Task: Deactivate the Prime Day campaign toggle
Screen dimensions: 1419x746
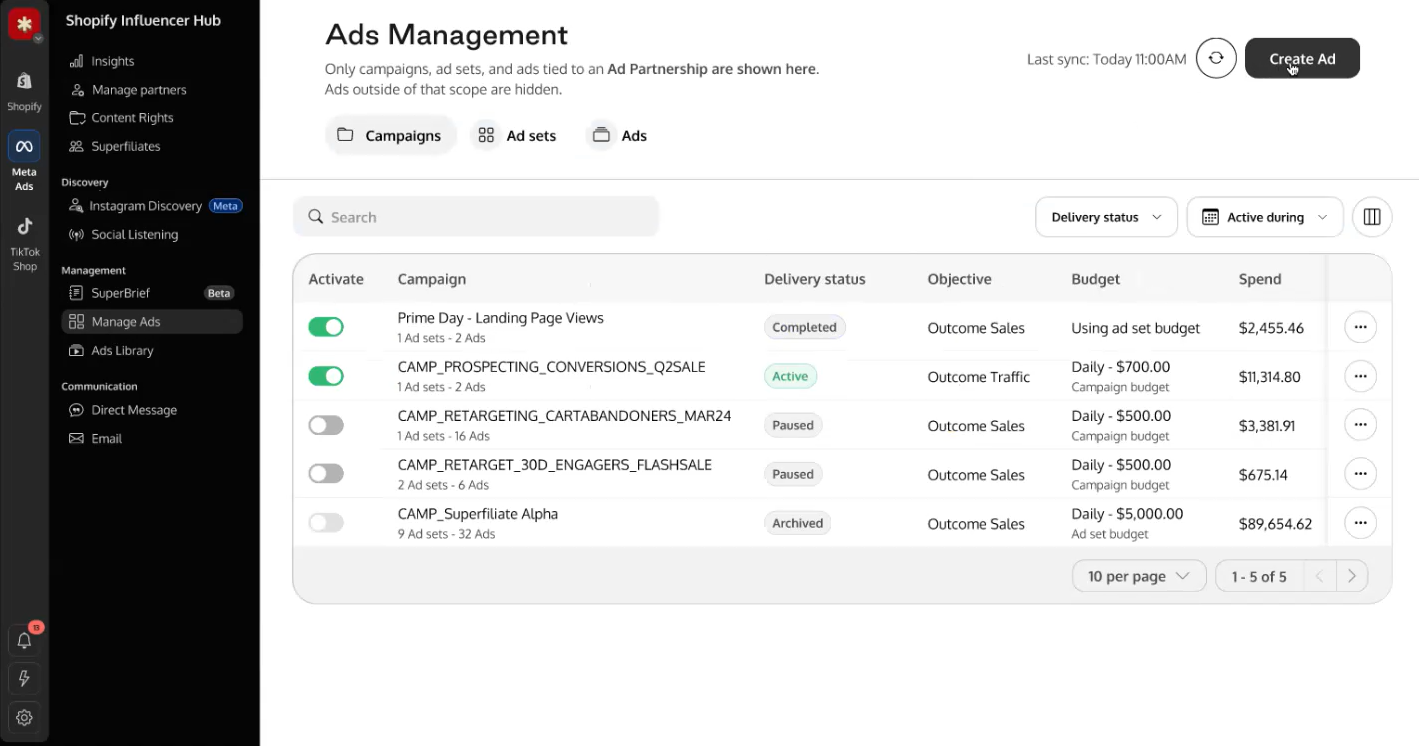Action: (326, 327)
